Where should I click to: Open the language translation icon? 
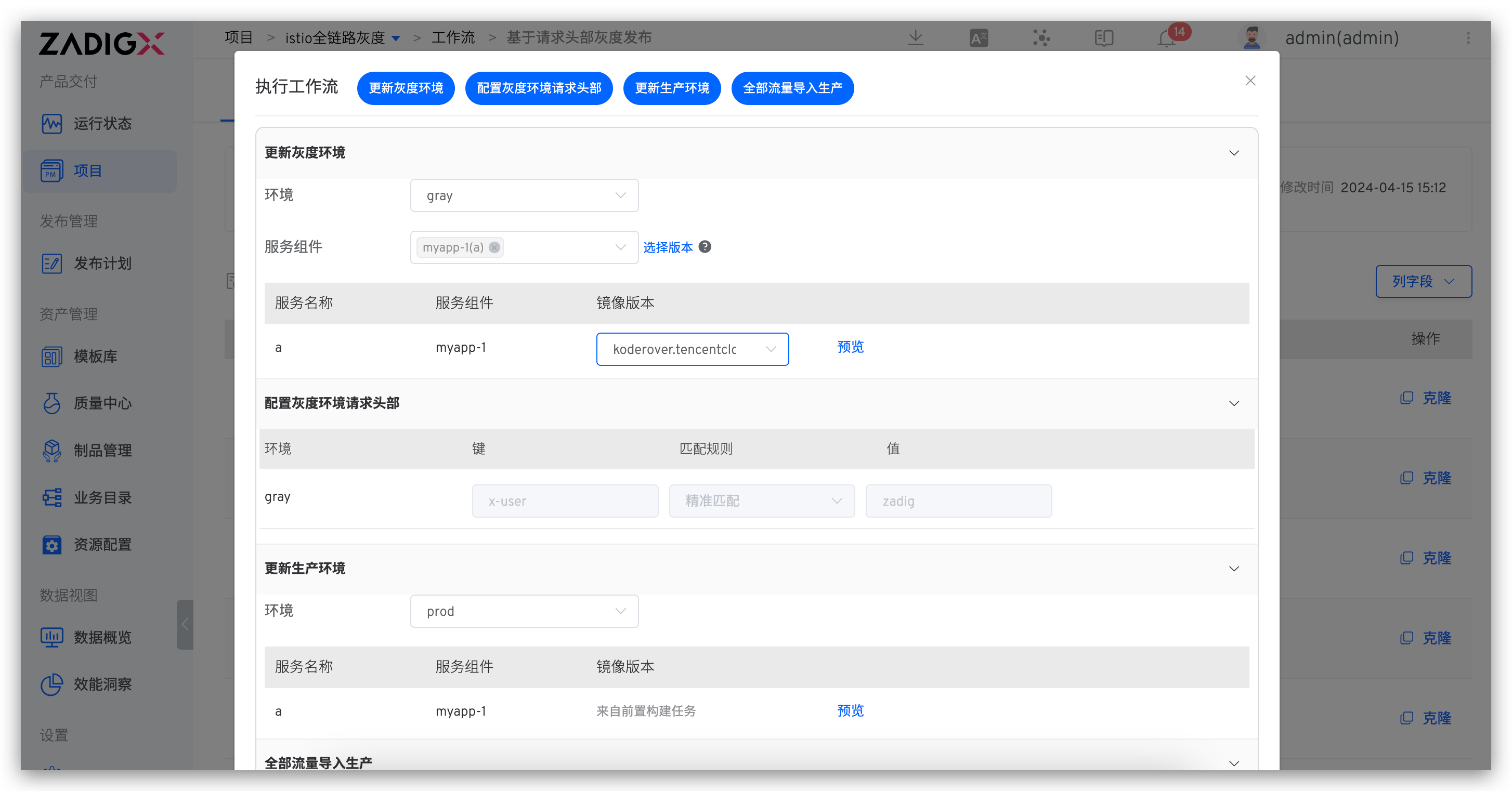[x=979, y=38]
